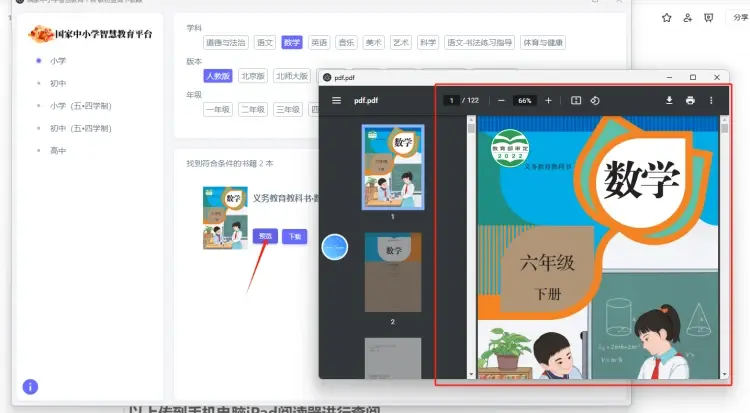Open the textbook cover in results list

point(225,218)
